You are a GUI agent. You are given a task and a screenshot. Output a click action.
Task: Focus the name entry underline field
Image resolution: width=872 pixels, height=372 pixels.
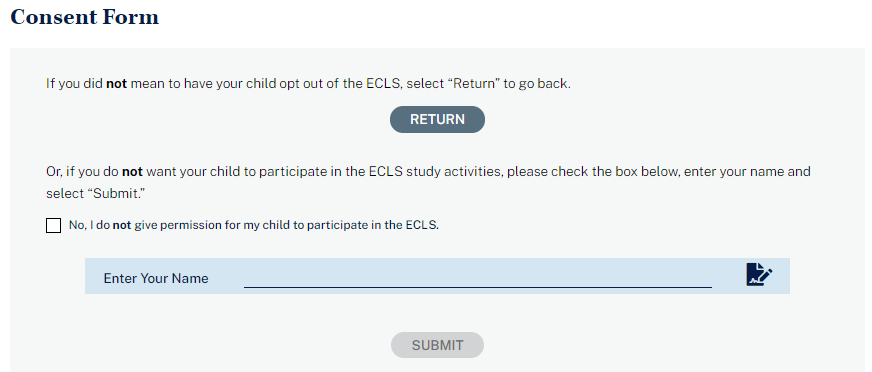(478, 278)
